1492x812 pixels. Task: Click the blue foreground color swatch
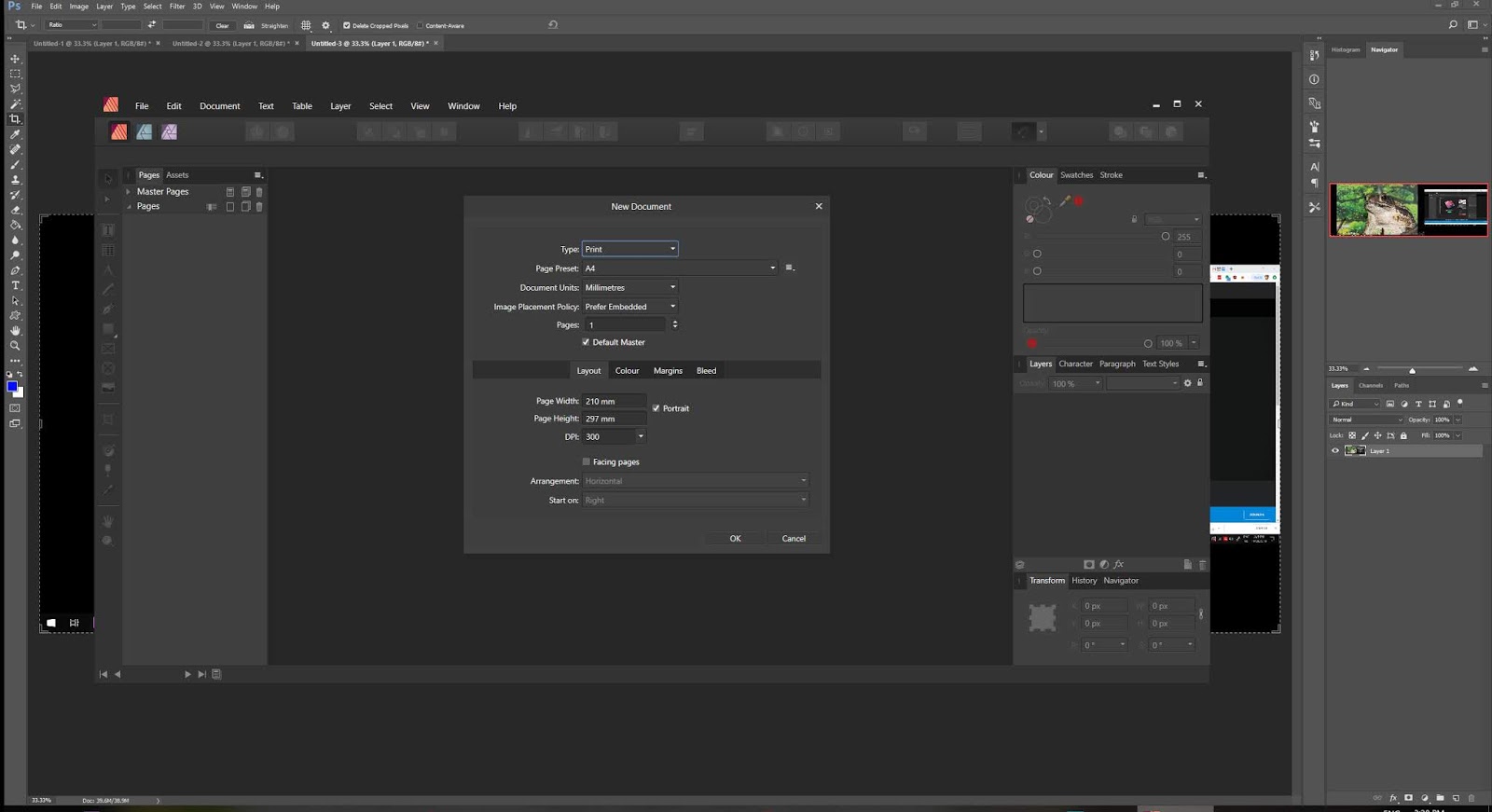tap(12, 387)
